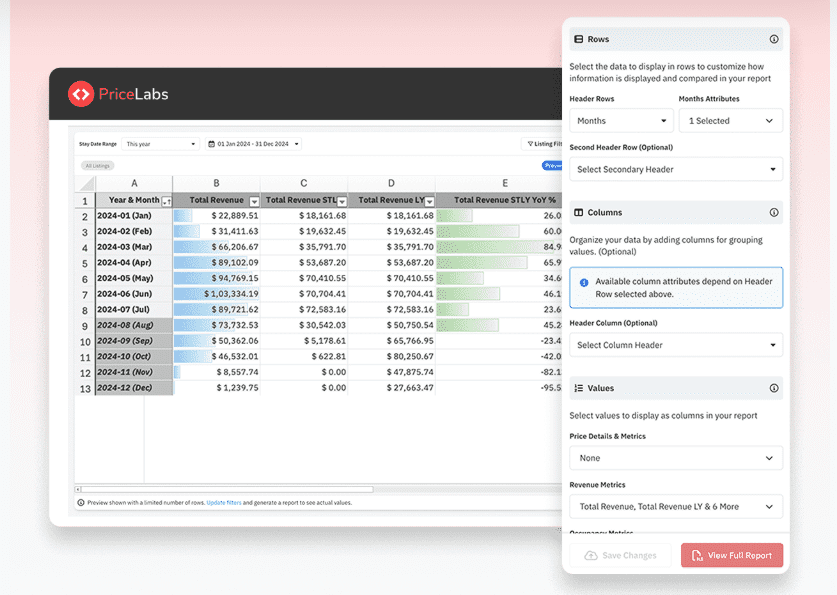Open the Revenue Metrics dropdown
Screen dimensions: 837x595
pyautogui.click(x=676, y=507)
